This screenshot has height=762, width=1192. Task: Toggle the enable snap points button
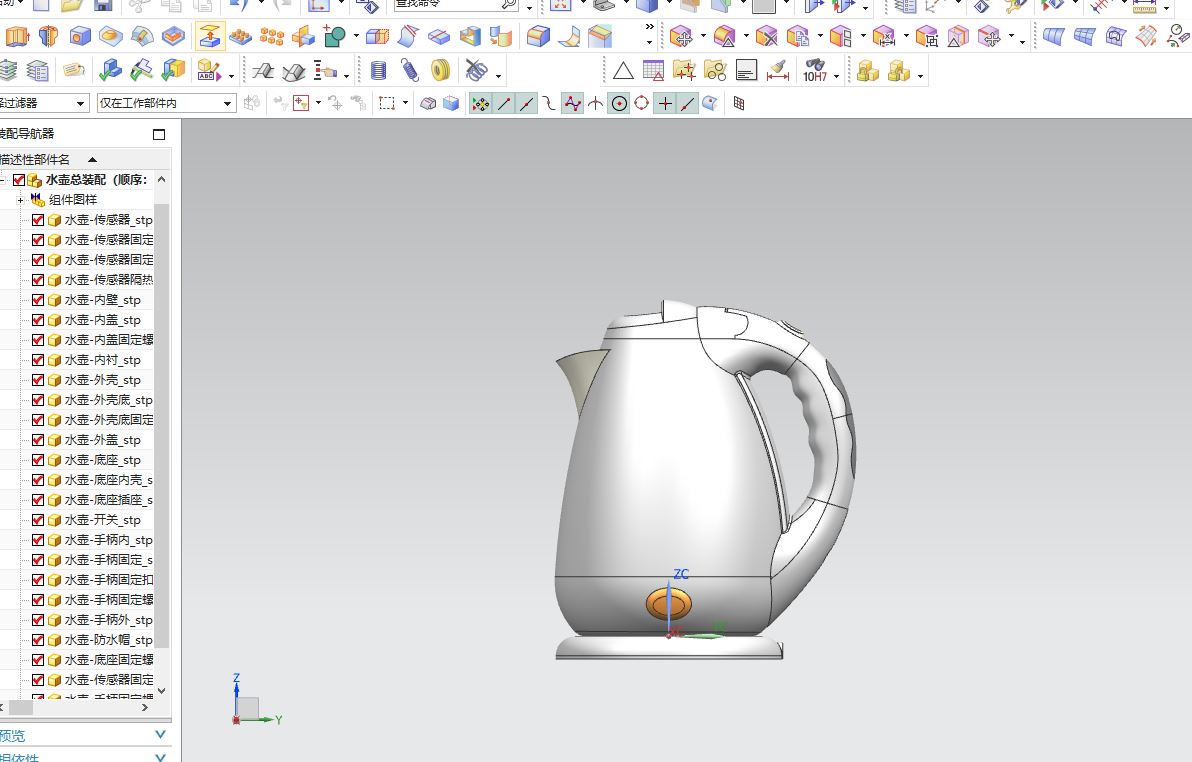(480, 103)
